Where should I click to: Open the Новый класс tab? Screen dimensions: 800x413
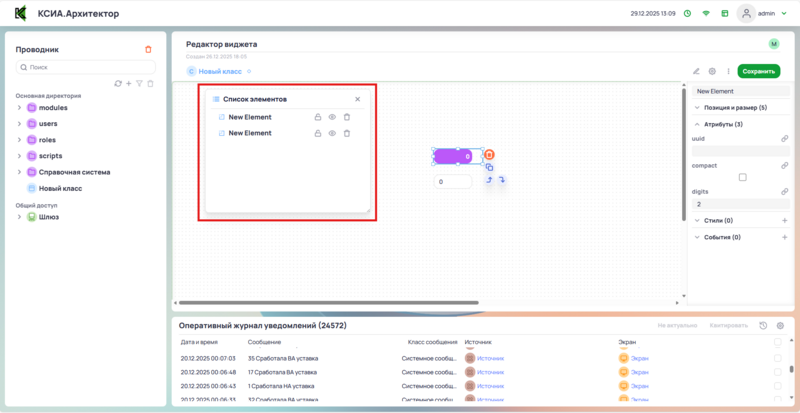pyautogui.click(x=217, y=72)
